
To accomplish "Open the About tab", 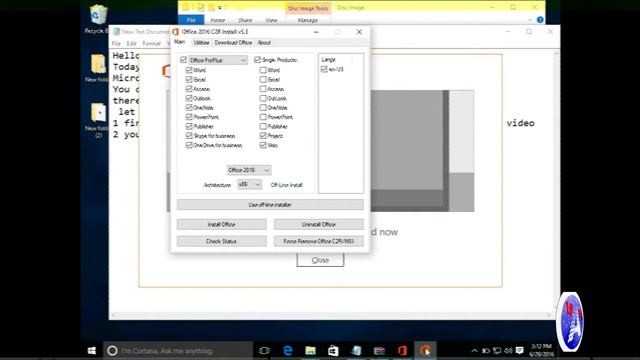I will [264, 42].
